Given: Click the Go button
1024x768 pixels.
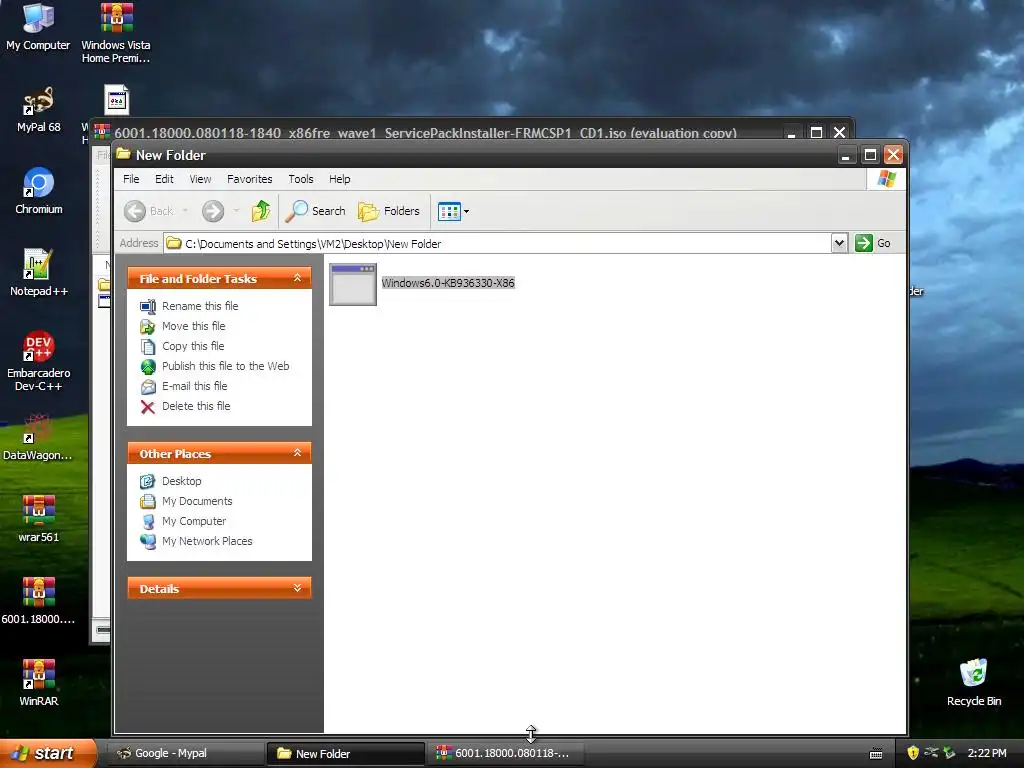Looking at the screenshot, I should [x=873, y=243].
